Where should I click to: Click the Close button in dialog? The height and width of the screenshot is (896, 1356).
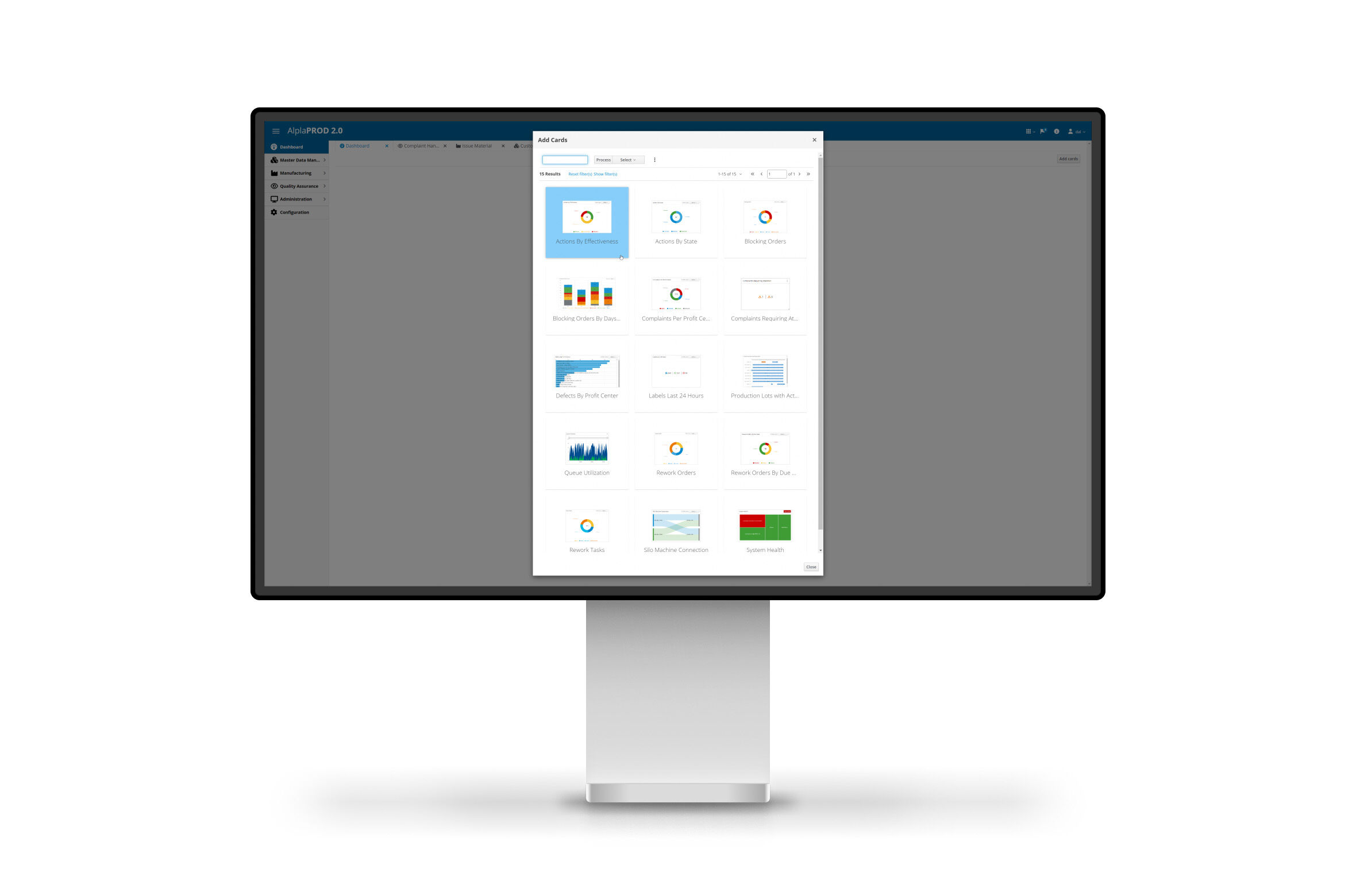(x=811, y=566)
